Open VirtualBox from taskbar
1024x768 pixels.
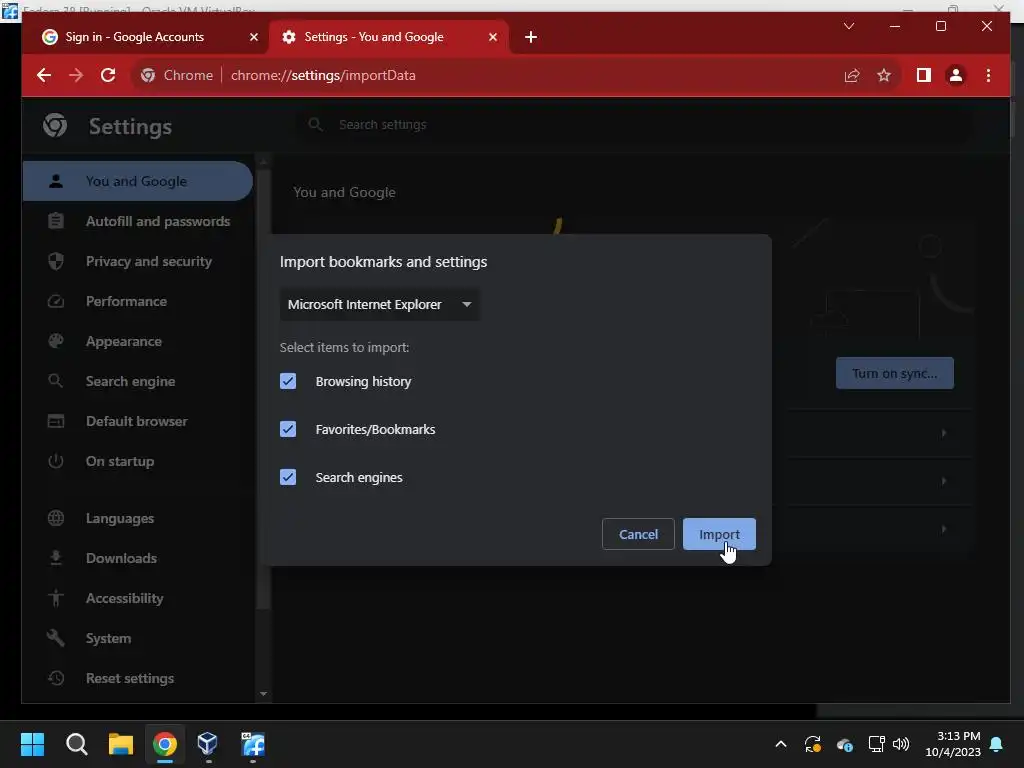208,744
